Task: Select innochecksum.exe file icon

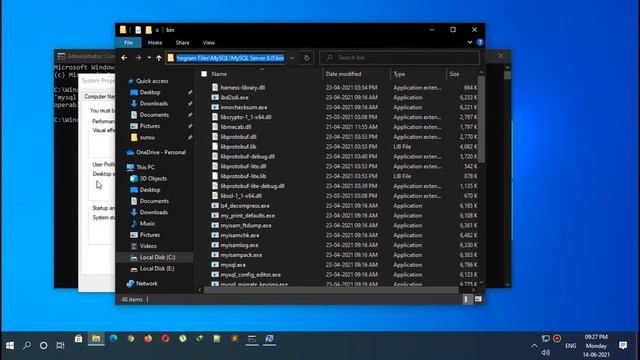Action: coord(215,107)
